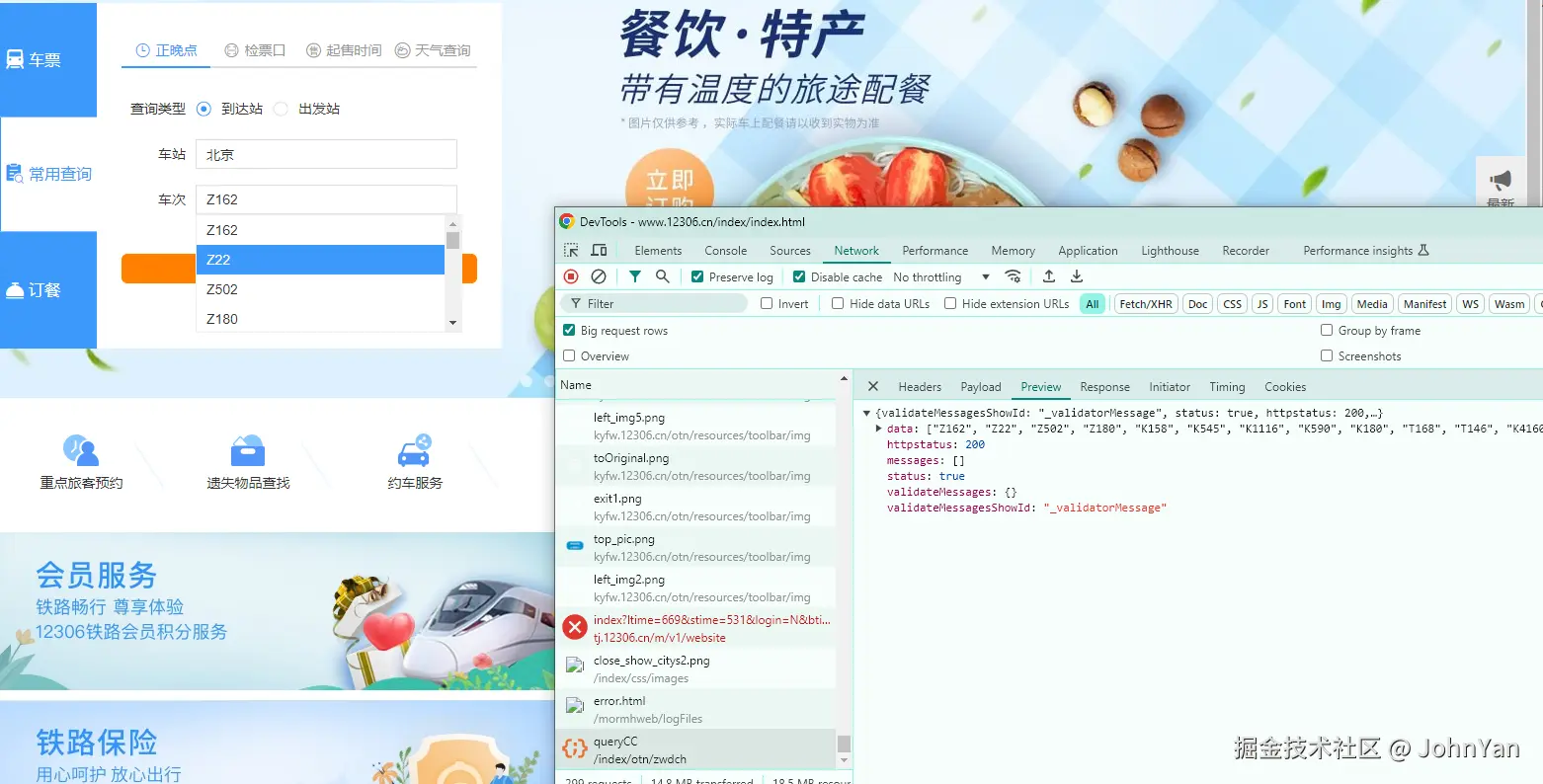Click the red error icon of the failed index request
1543x784 pixels.
575,627
